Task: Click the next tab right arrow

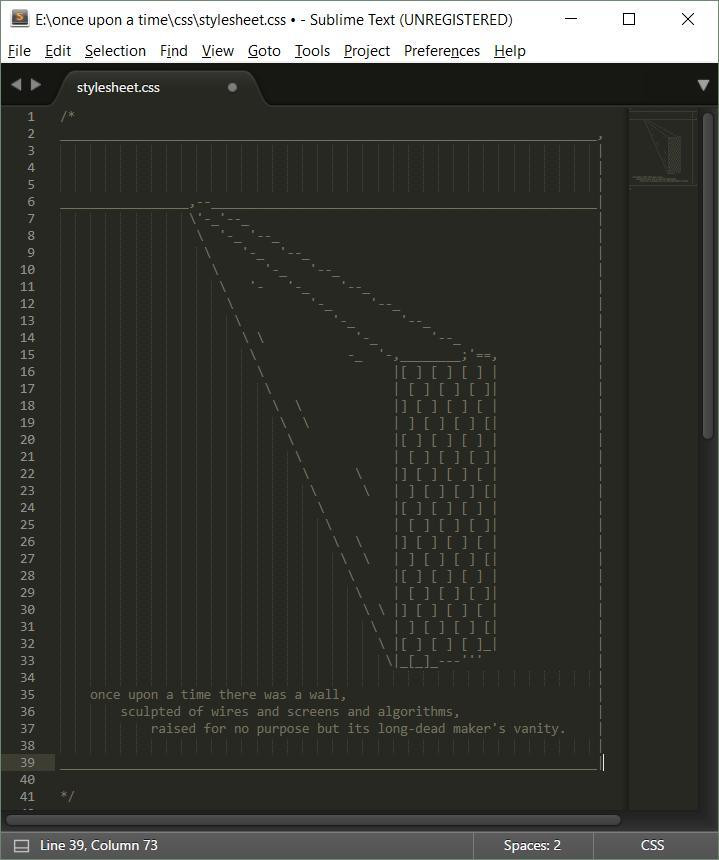Action: [x=36, y=84]
